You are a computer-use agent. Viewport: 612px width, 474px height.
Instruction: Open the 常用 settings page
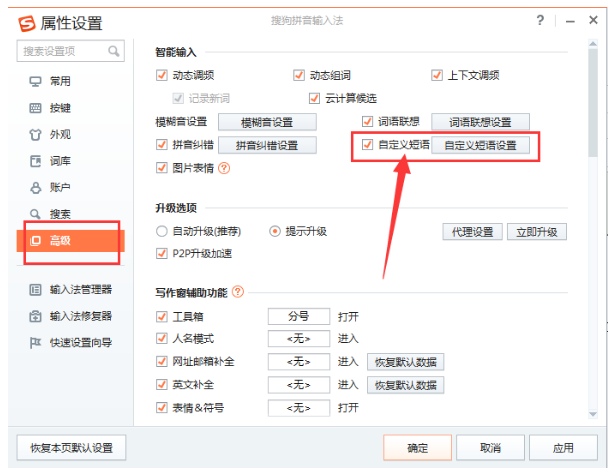pyautogui.click(x=70, y=82)
